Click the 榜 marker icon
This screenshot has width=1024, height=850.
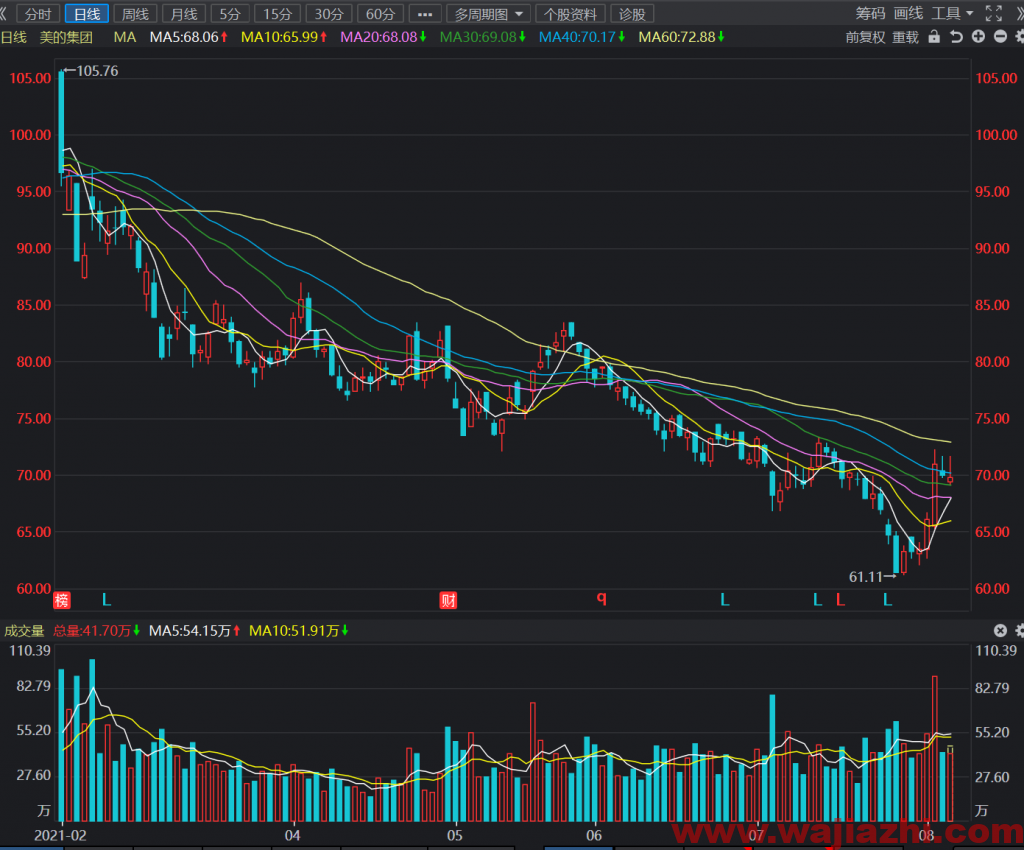62,600
